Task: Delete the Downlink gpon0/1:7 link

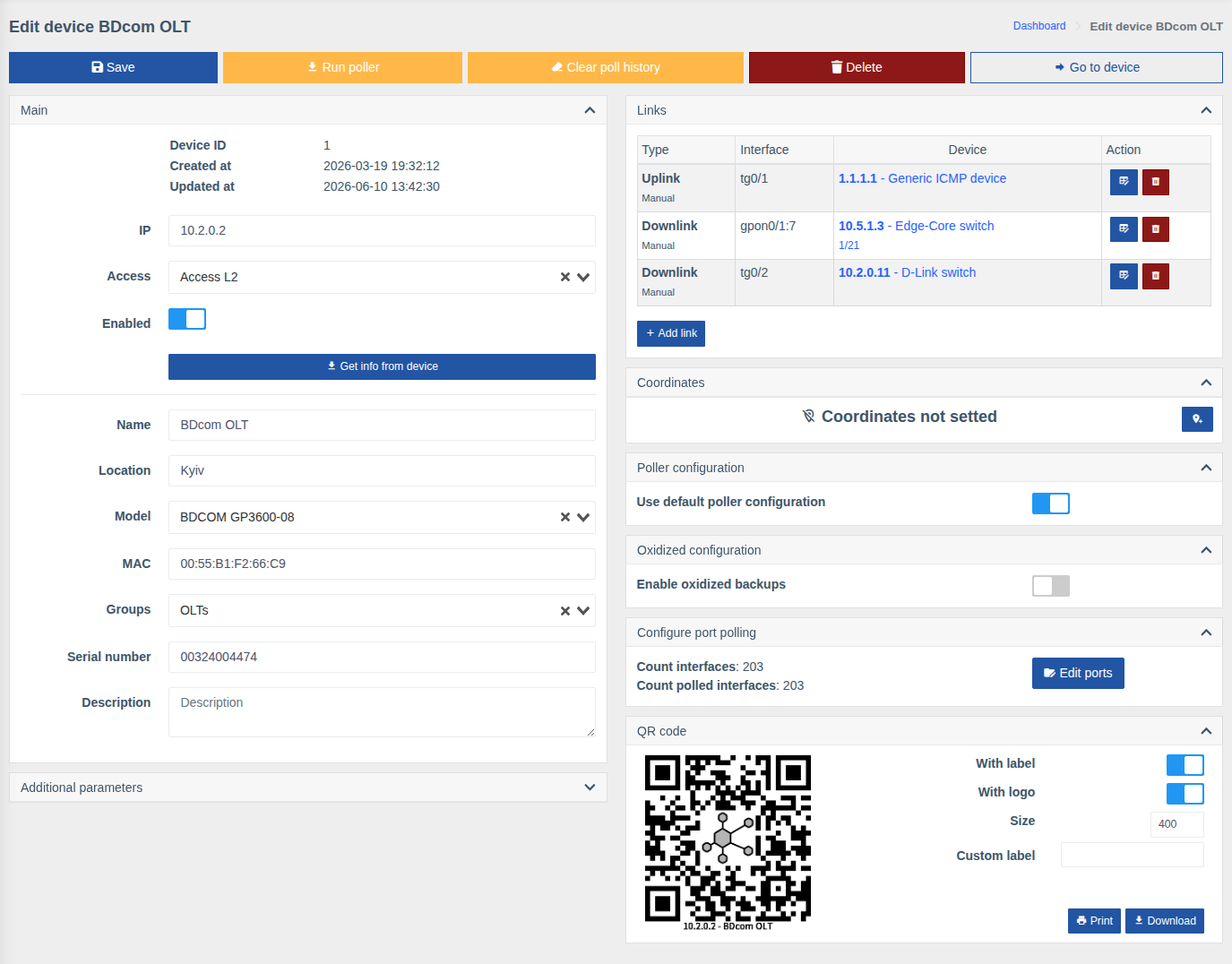Action: click(1156, 229)
